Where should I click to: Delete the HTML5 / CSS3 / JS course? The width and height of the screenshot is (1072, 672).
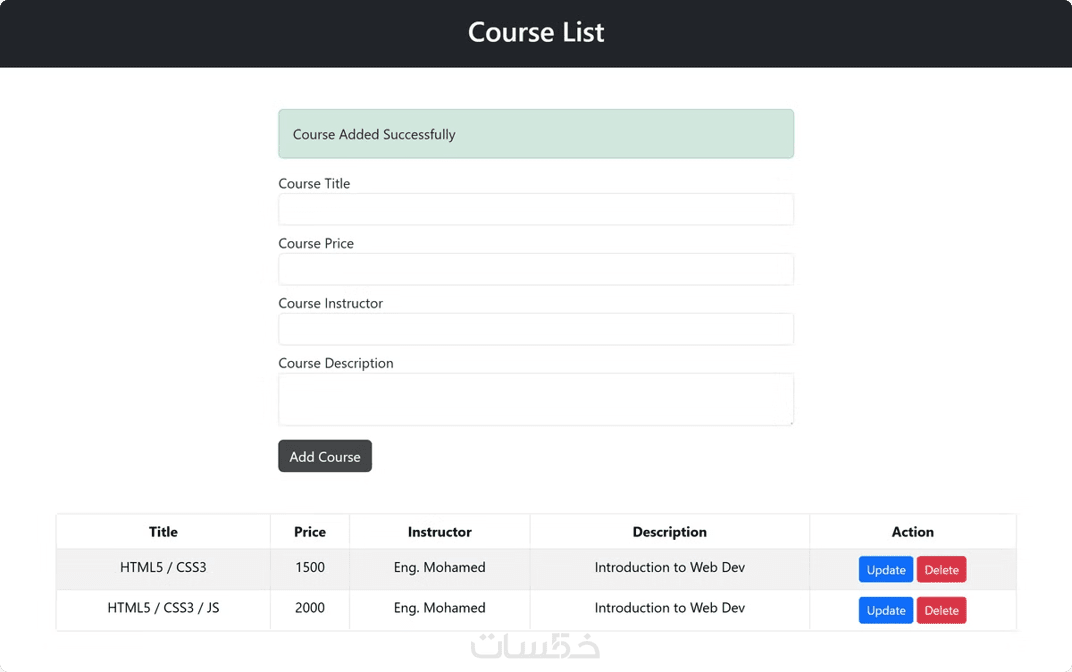[941, 610]
